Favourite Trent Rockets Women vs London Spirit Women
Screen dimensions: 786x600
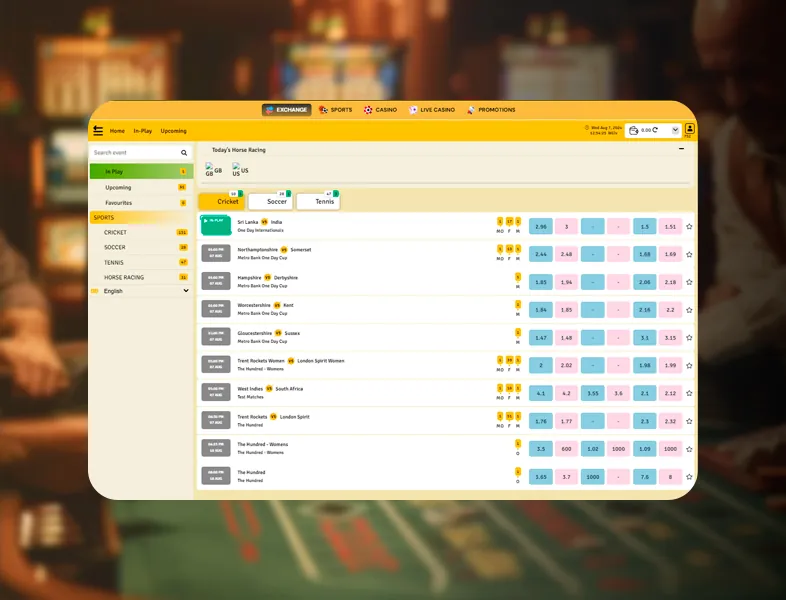689,366
